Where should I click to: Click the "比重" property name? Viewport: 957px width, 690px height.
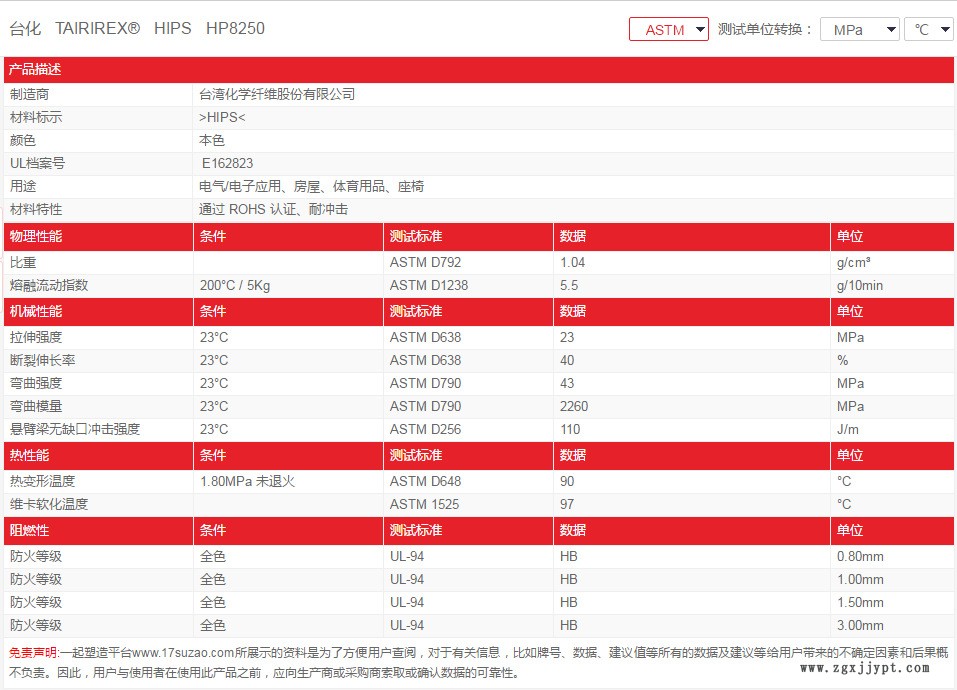pos(23,262)
